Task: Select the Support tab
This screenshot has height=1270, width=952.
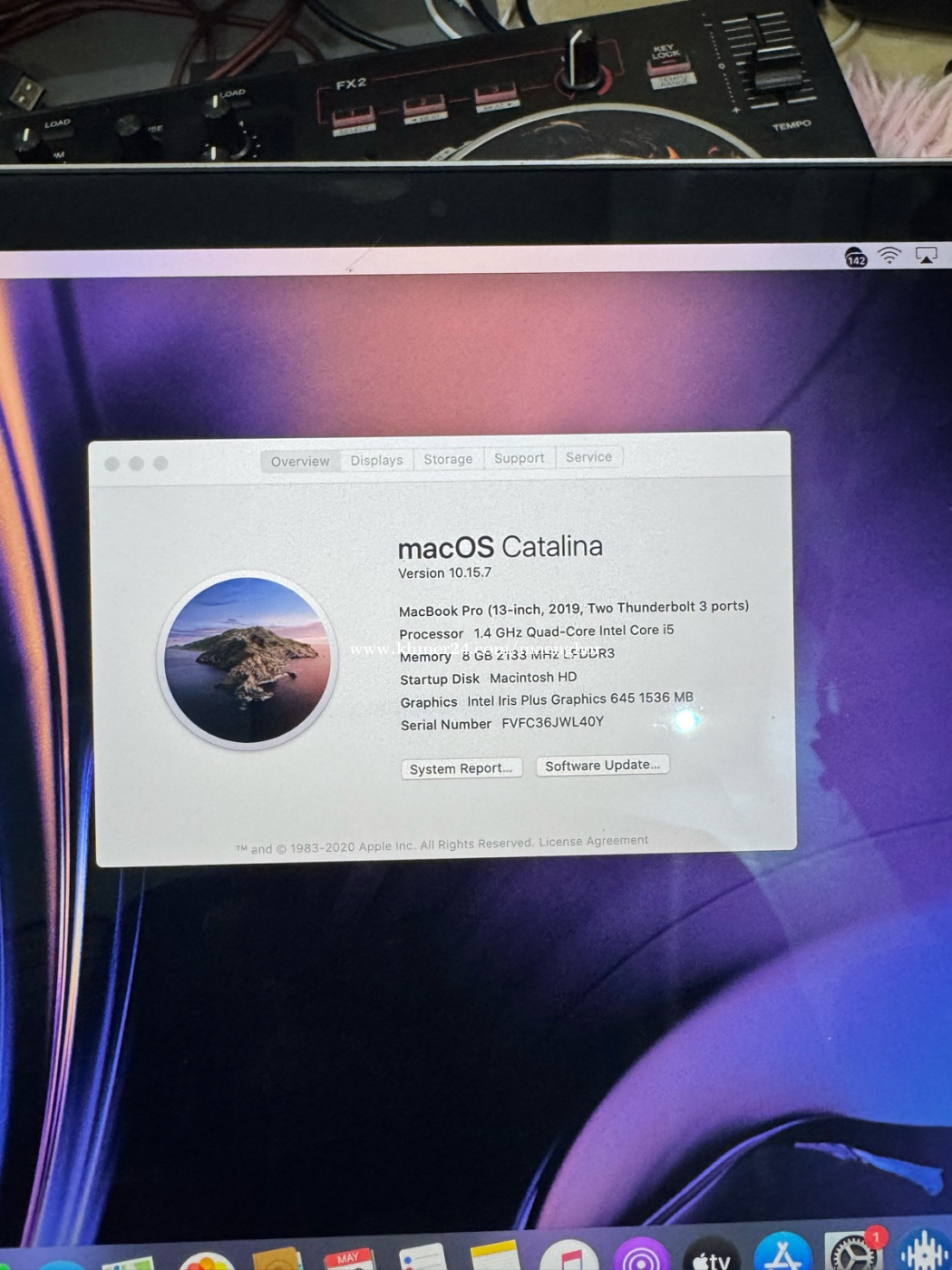Action: pos(520,458)
